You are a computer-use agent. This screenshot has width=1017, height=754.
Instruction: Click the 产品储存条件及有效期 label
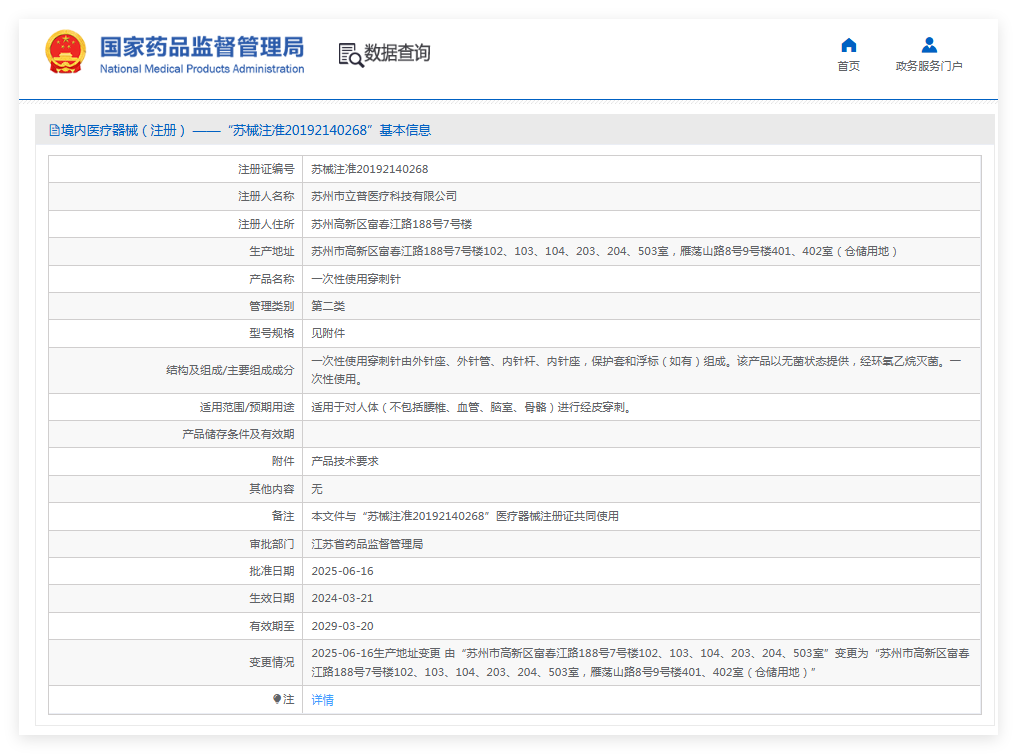click(x=238, y=434)
